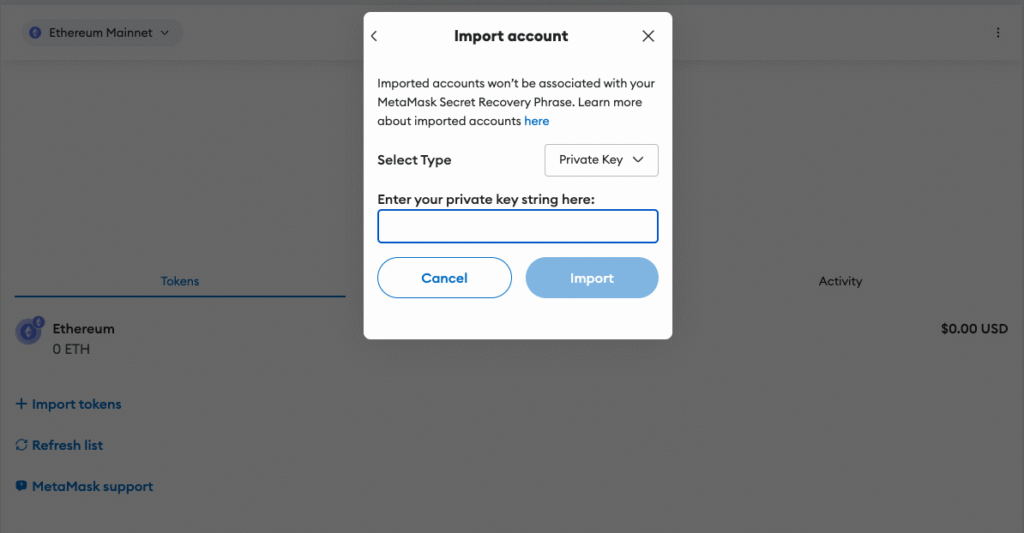Click the Import button
This screenshot has width=1024, height=533.
(592, 278)
